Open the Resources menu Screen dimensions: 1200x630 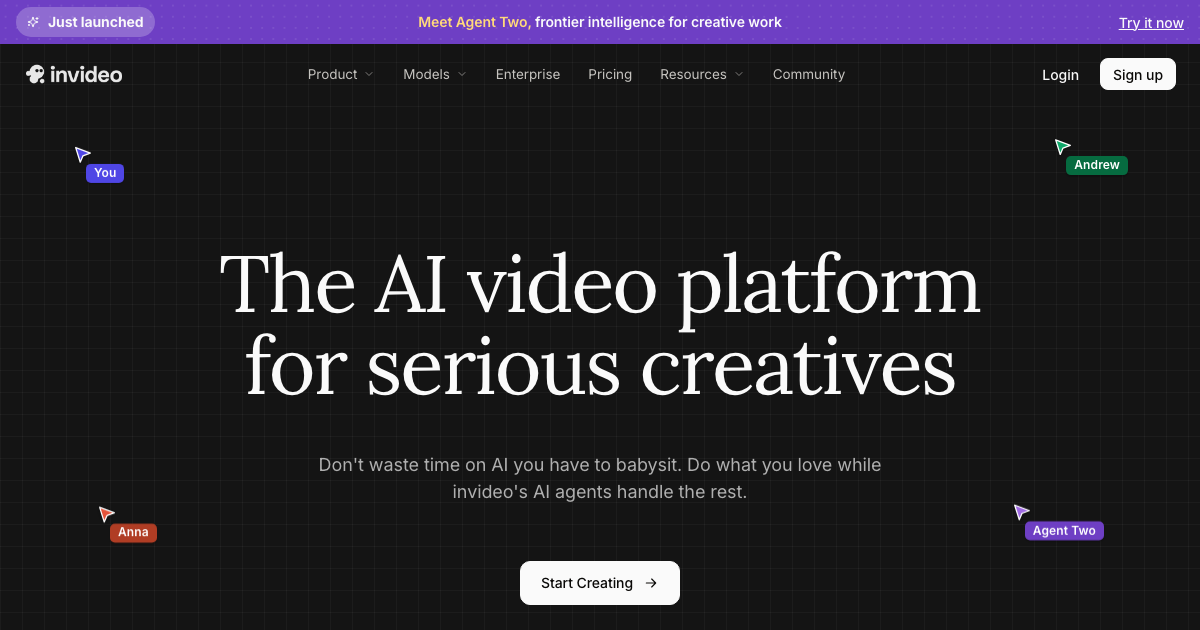click(x=702, y=74)
